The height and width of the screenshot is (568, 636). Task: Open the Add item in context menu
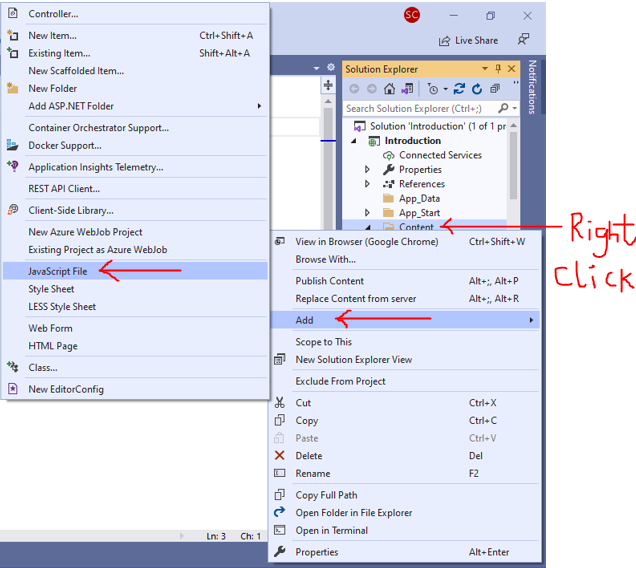coord(405,320)
